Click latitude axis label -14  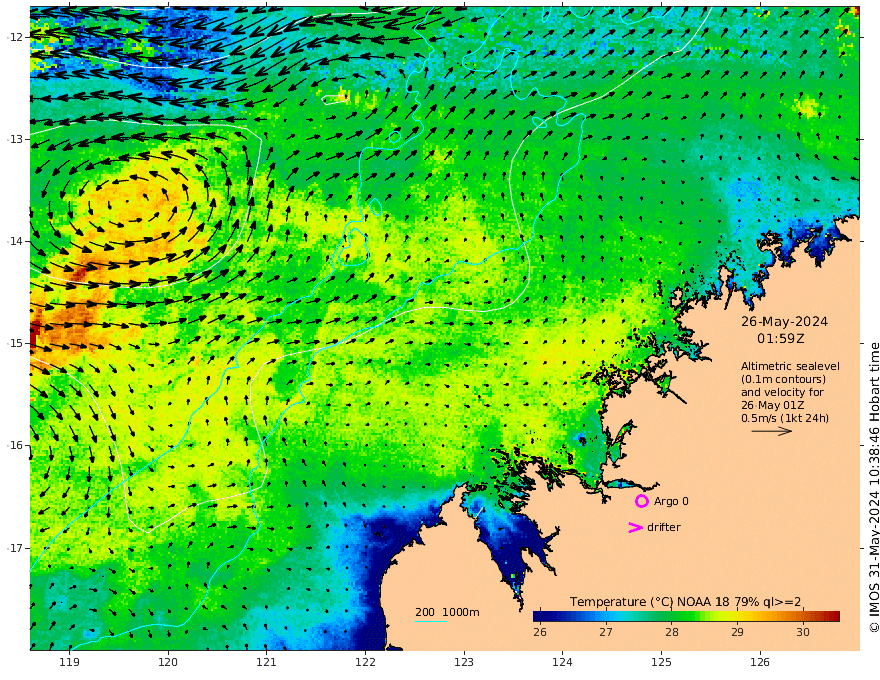click(x=15, y=241)
